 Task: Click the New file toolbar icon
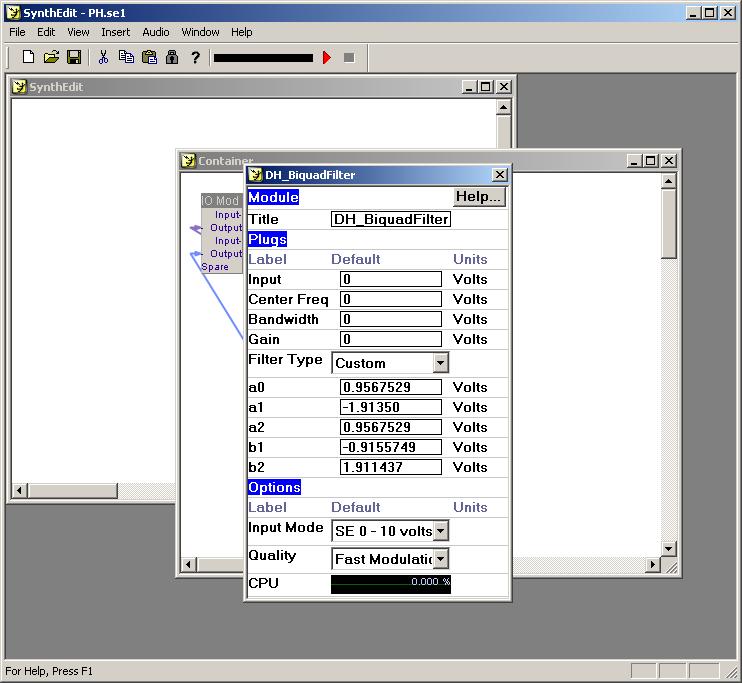28,57
